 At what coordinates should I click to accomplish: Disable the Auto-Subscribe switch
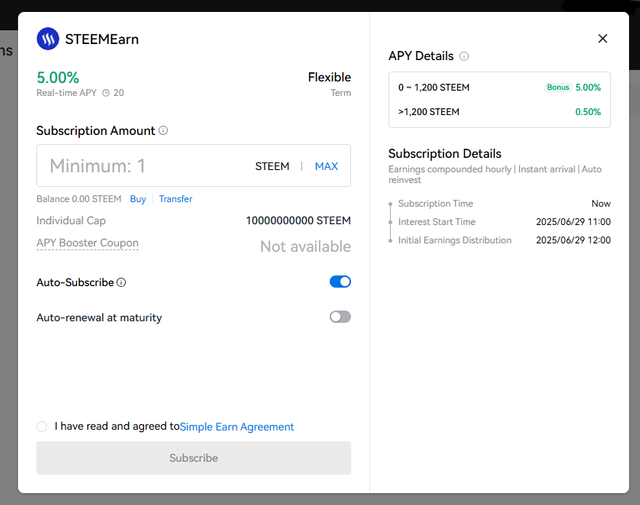click(340, 282)
